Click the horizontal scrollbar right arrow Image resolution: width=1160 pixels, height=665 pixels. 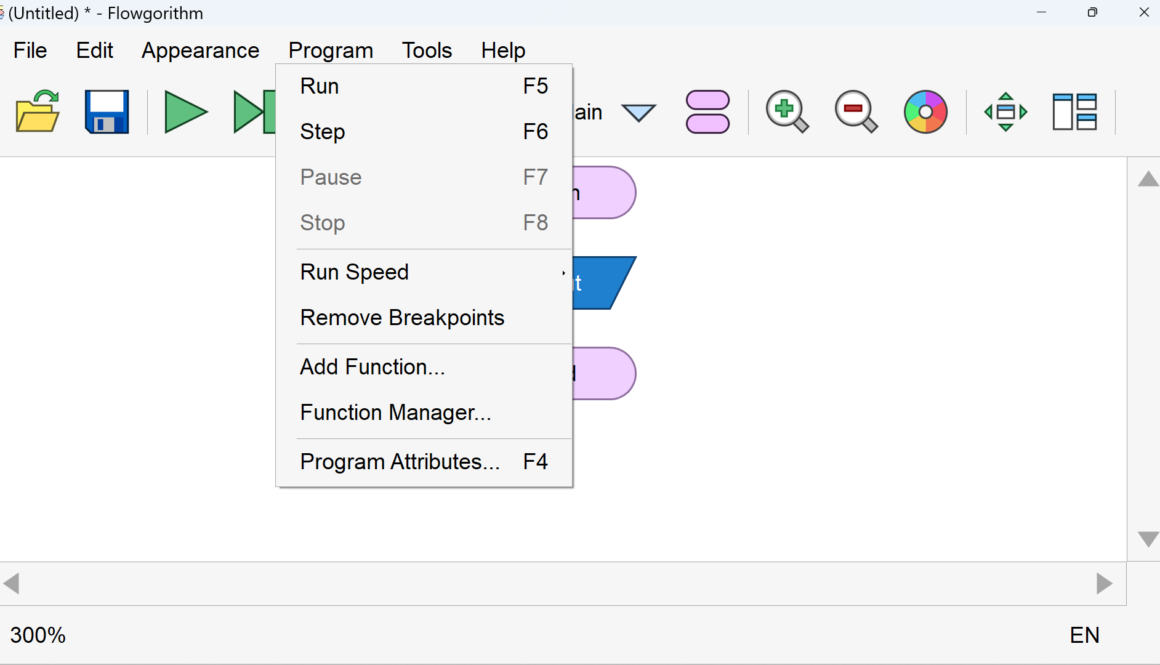coord(1105,584)
